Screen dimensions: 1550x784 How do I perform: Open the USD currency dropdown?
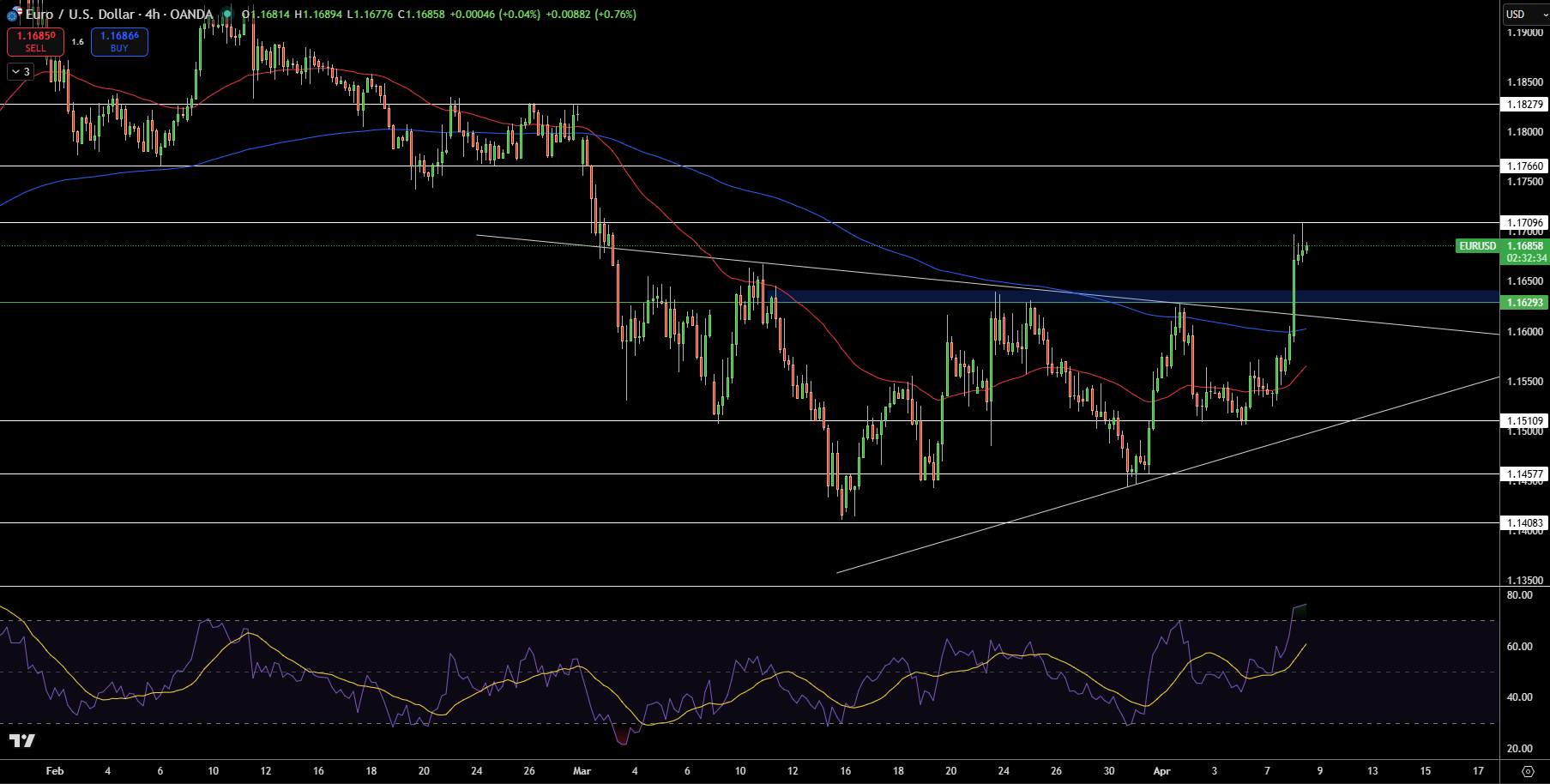coord(1526,14)
